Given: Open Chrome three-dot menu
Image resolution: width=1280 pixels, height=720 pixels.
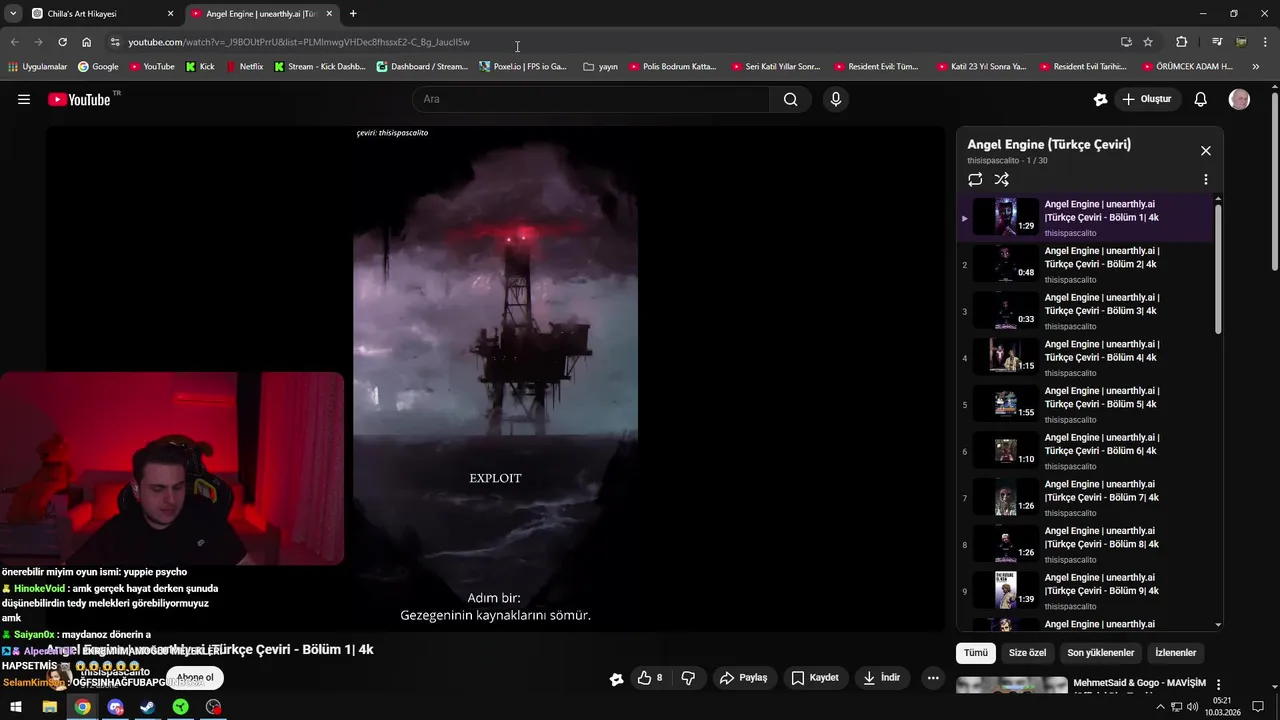Looking at the screenshot, I should pyautogui.click(x=1266, y=42).
